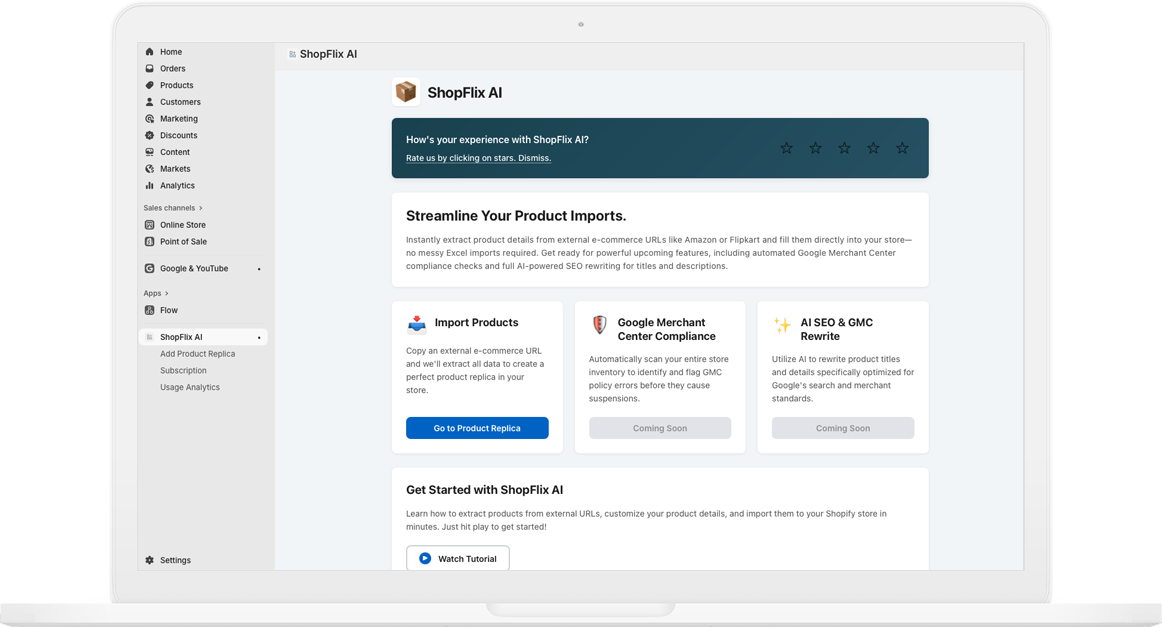Open the Google & YouTube channel icon

click(150, 268)
